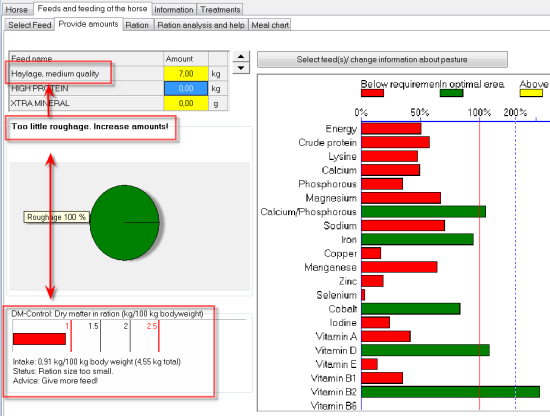Click the Iodine label
Viewport: 550px width, 416px height.
tap(343, 322)
